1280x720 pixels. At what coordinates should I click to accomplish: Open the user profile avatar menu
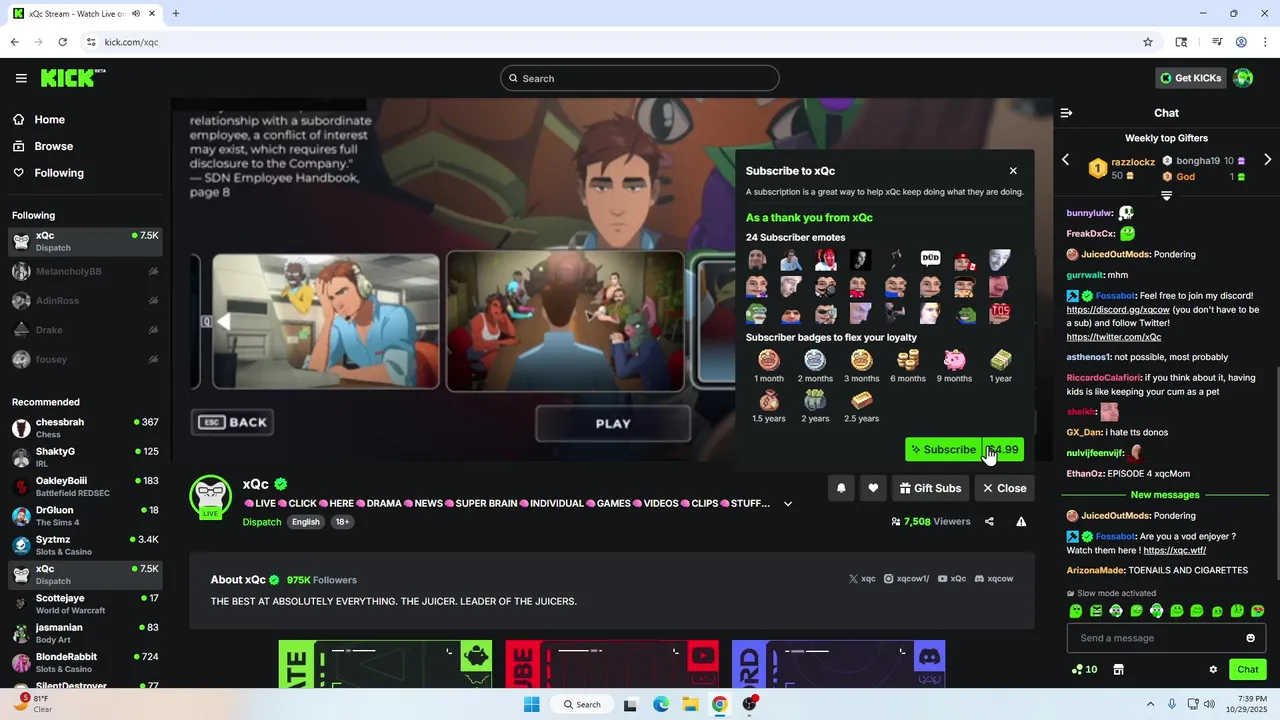(x=1243, y=78)
